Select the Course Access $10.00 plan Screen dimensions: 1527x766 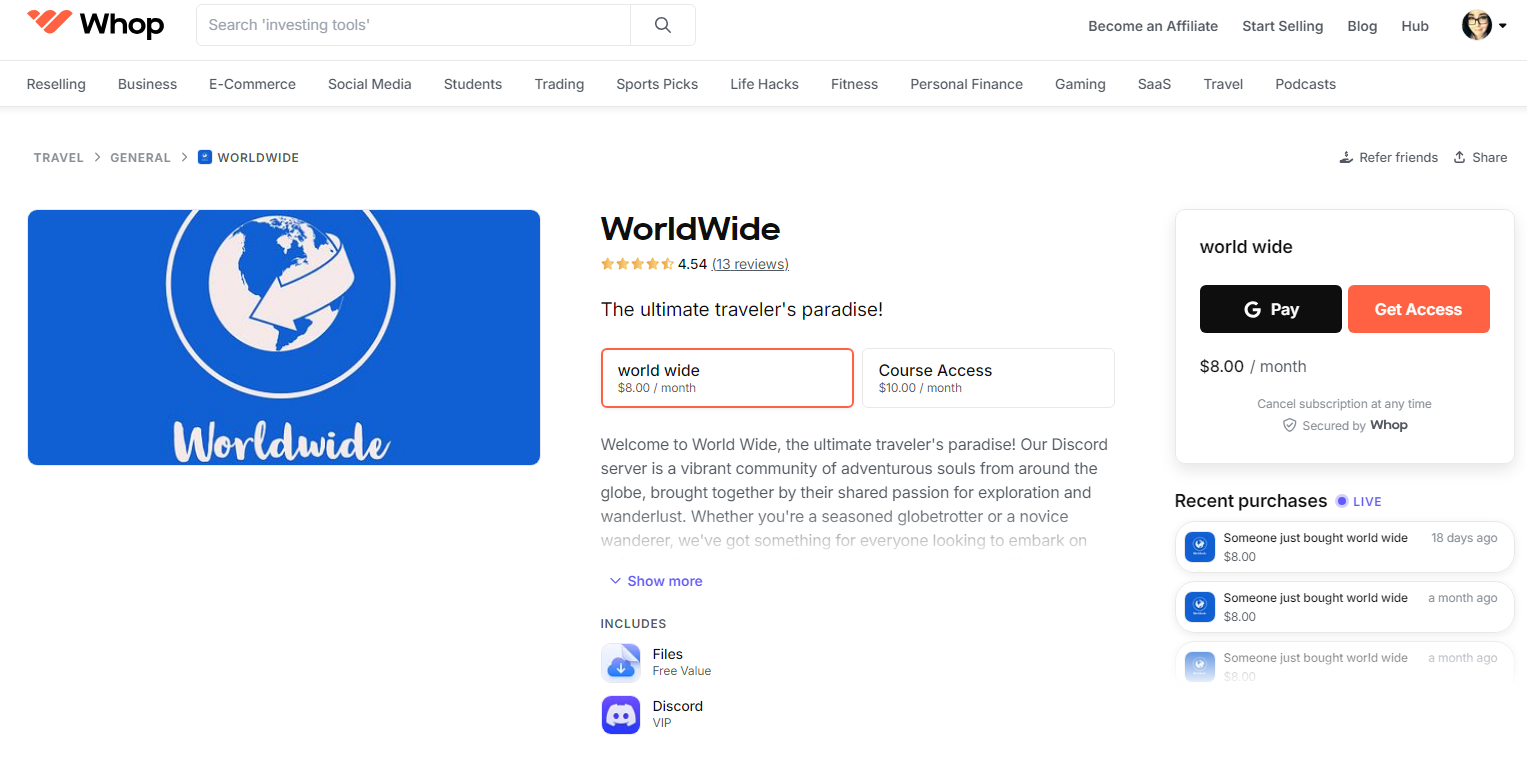pyautogui.click(x=988, y=378)
